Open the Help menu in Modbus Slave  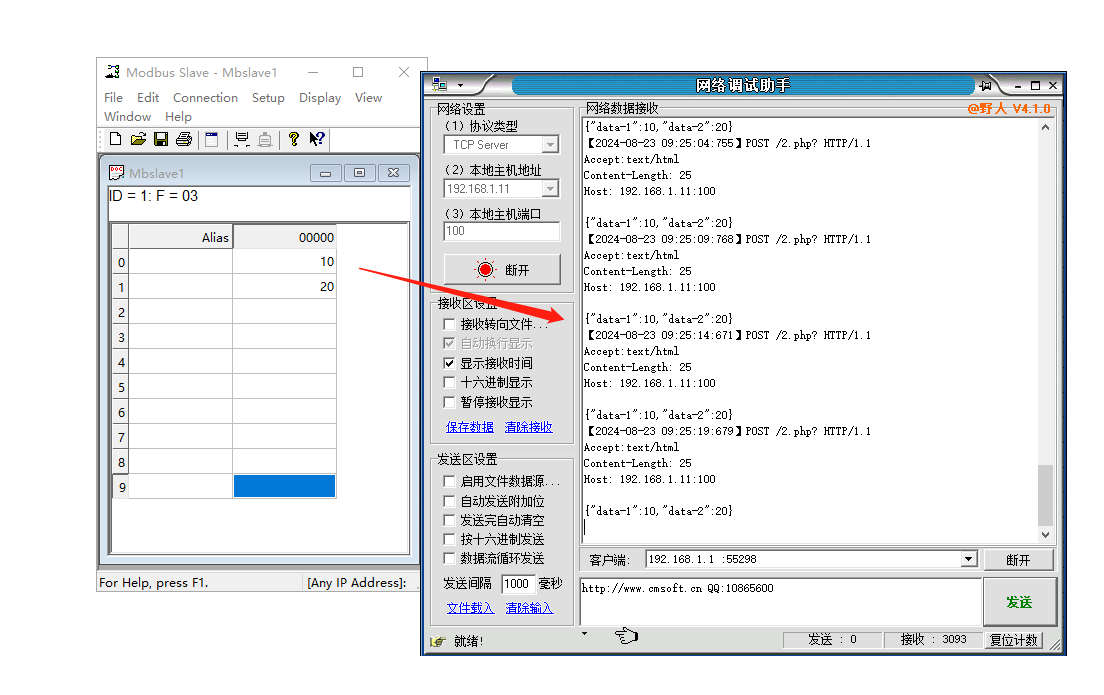click(x=178, y=116)
